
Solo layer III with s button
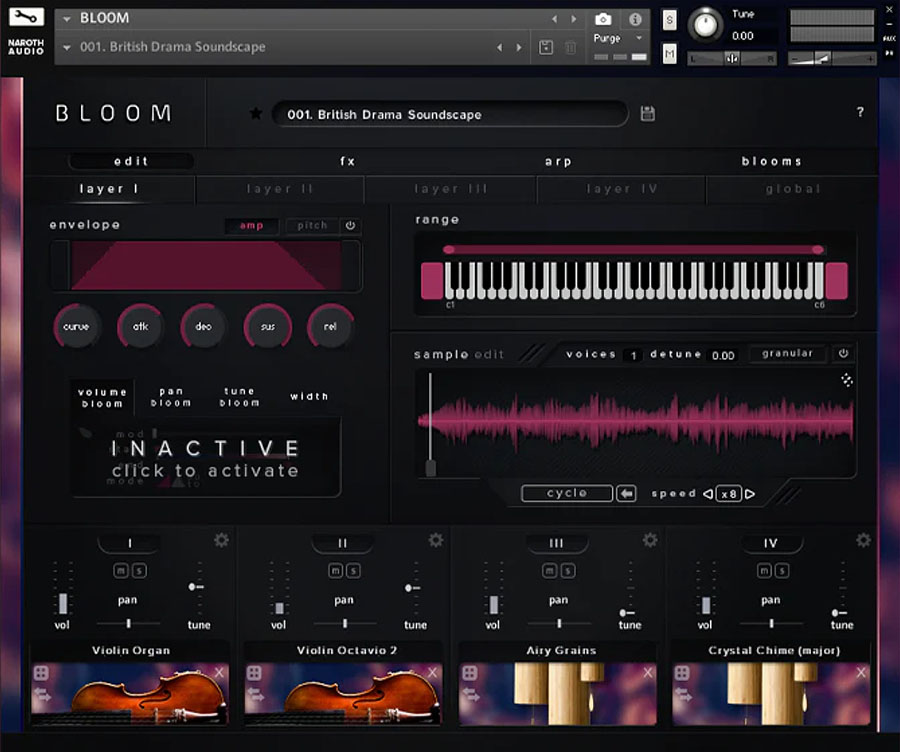[568, 571]
